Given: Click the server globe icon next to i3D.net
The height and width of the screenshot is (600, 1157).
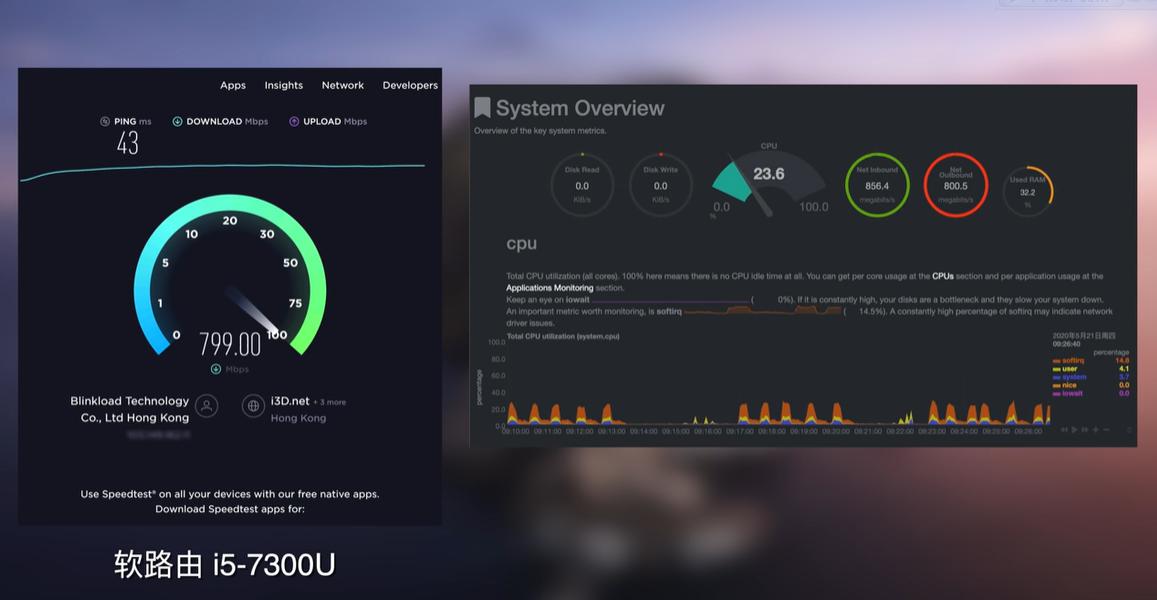Looking at the screenshot, I should point(252,406).
